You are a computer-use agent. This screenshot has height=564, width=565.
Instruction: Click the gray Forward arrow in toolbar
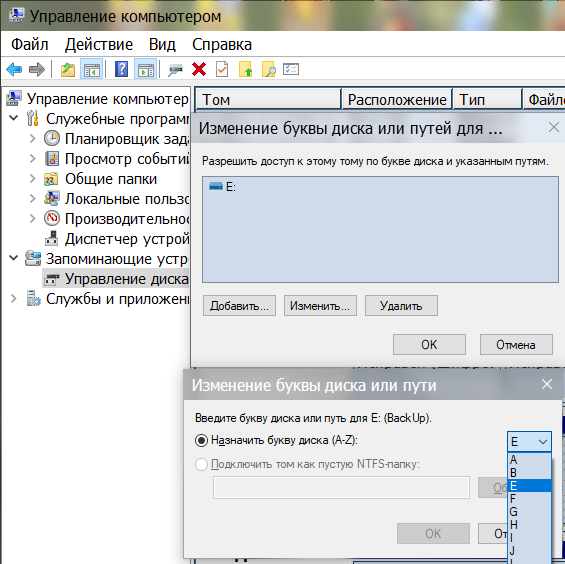[37, 69]
